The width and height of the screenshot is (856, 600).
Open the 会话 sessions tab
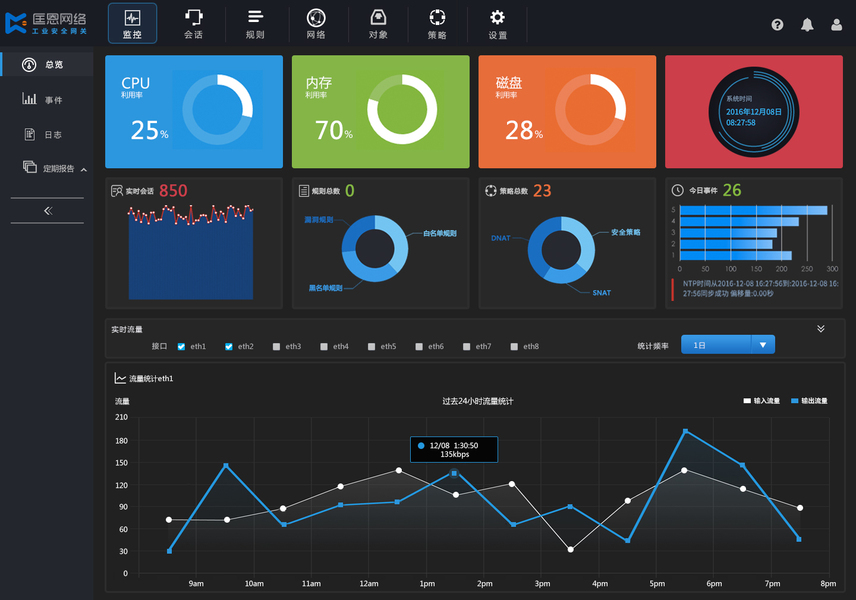coord(193,23)
